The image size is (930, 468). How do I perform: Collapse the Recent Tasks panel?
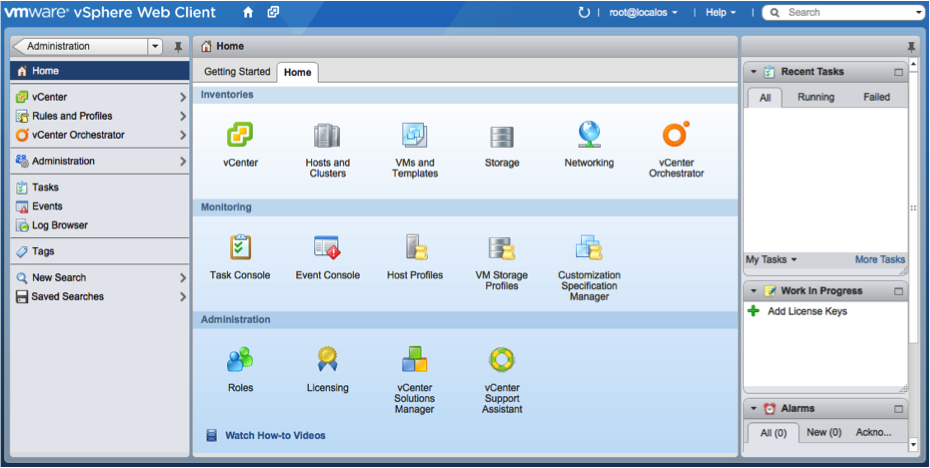pyautogui.click(x=754, y=72)
